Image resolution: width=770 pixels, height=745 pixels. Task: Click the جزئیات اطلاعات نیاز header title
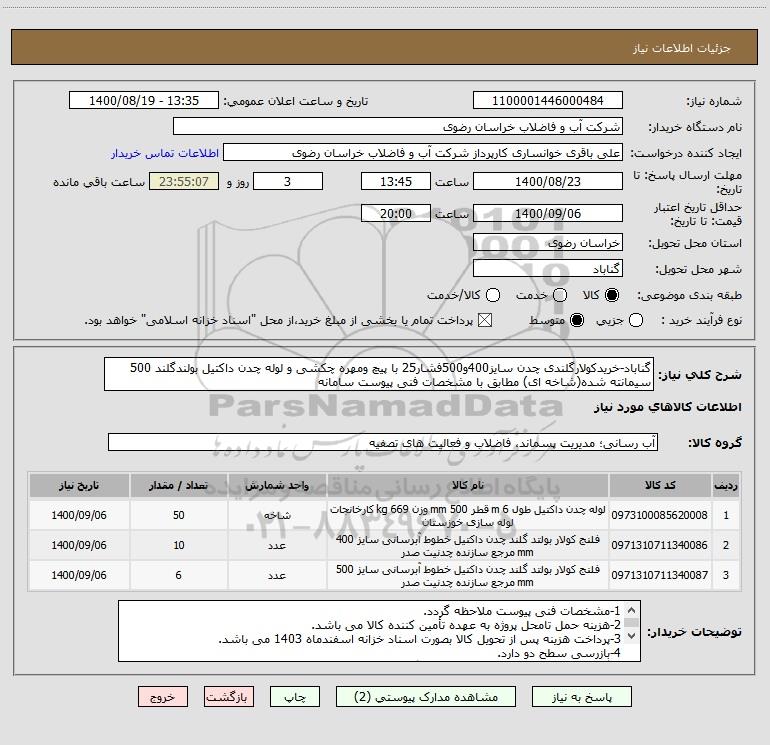[x=681, y=48]
